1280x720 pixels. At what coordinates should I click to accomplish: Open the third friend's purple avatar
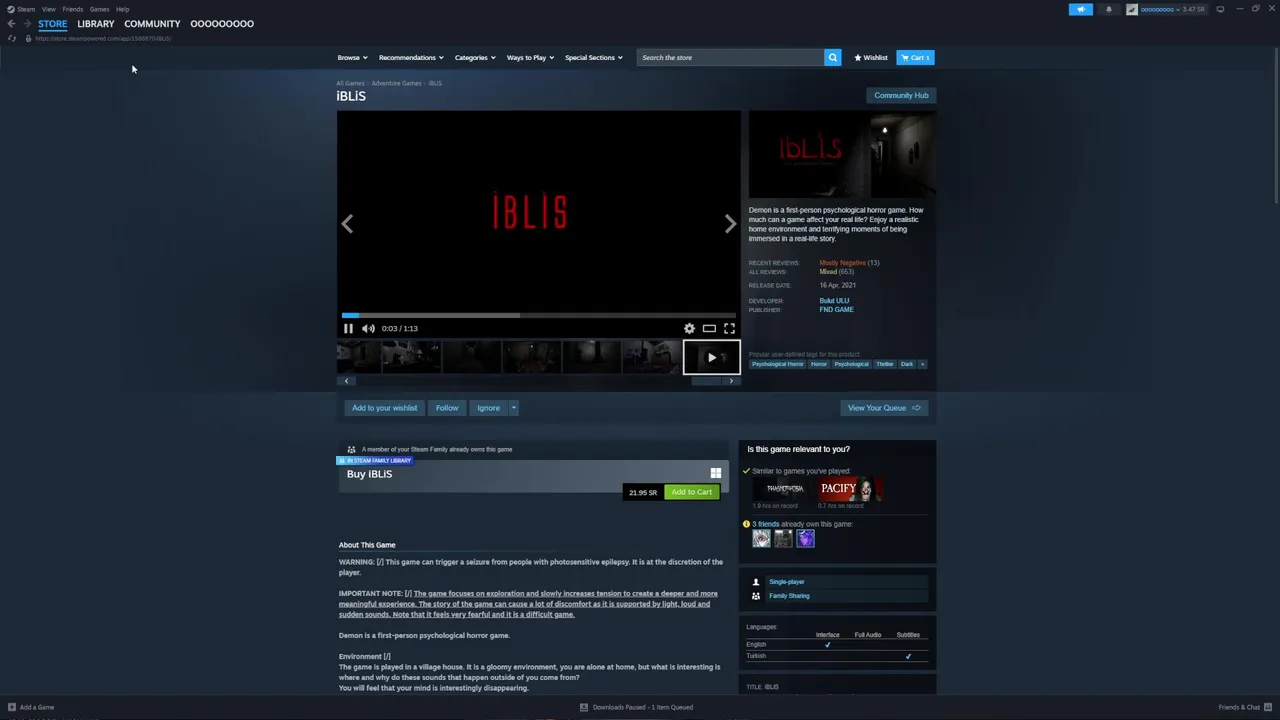[x=805, y=539]
